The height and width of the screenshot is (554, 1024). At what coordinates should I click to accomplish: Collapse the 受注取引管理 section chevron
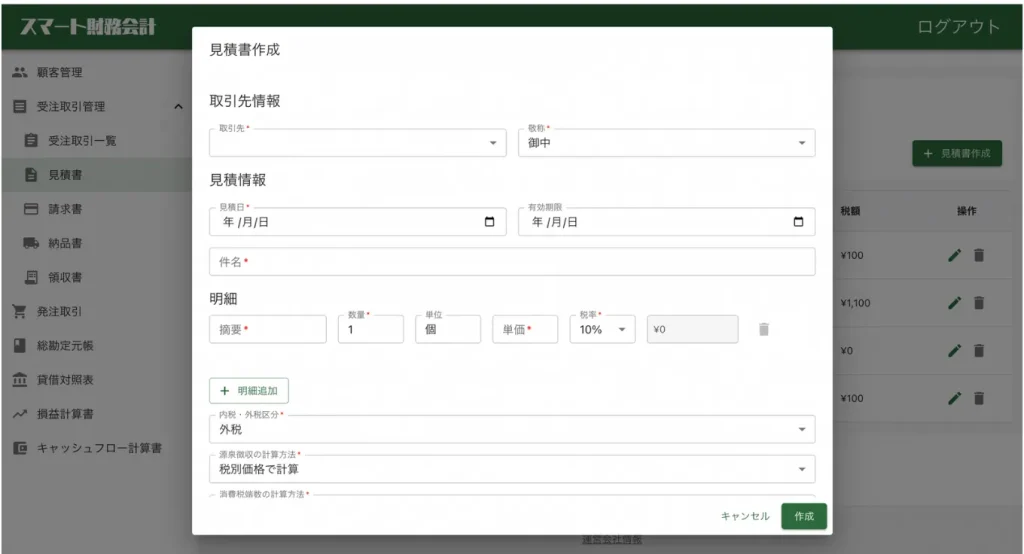coord(178,106)
